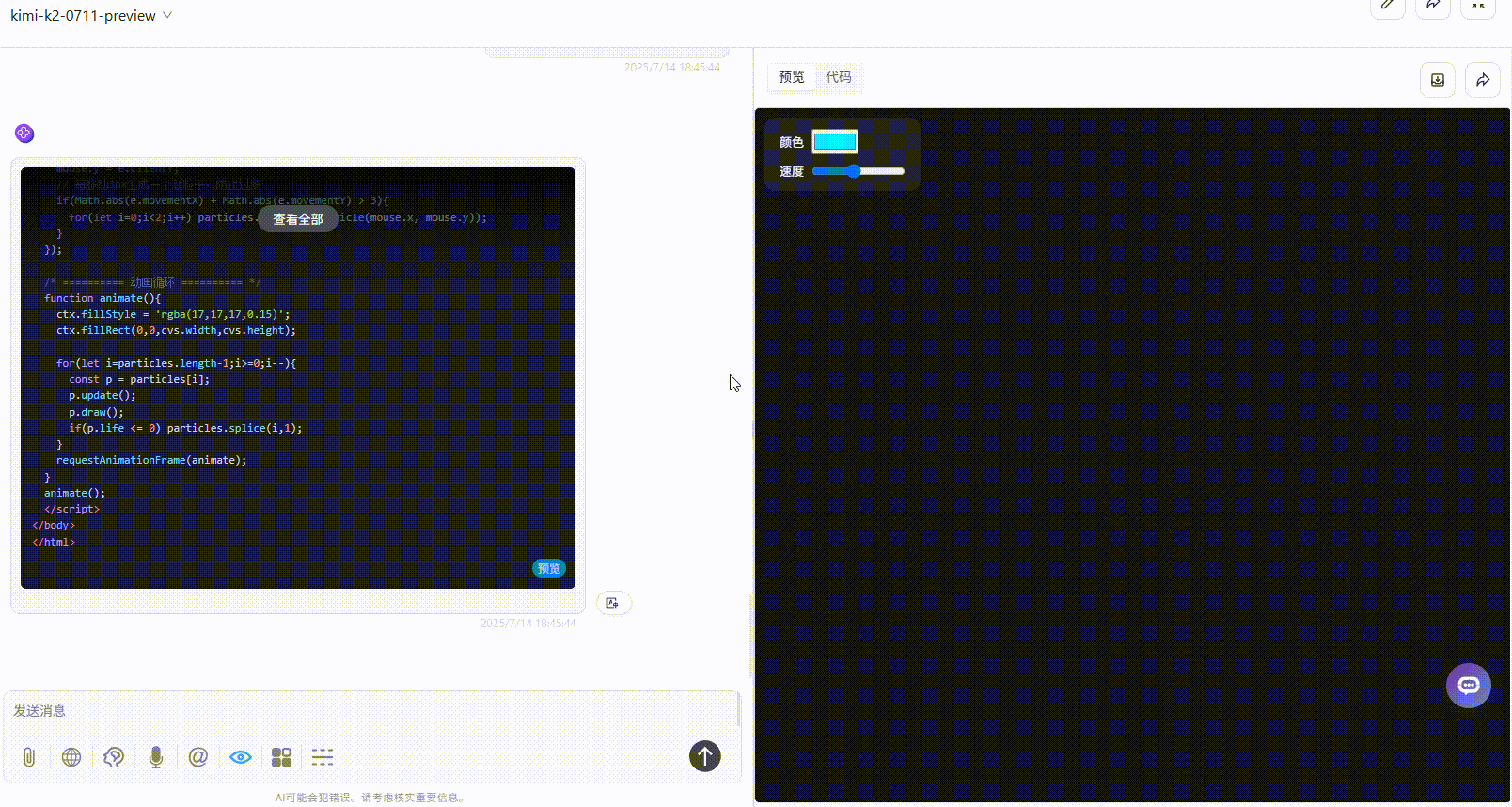Click the dashed lines settings icon
Viewport: 1512px width, 807px height.
323,757
